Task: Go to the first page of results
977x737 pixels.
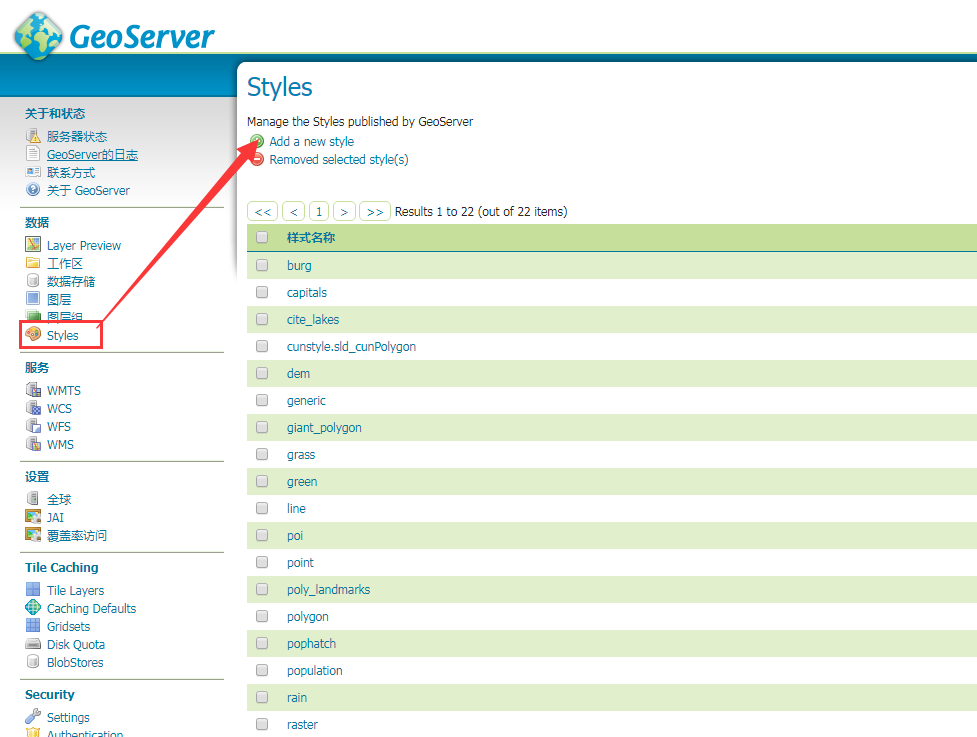Action: click(263, 212)
